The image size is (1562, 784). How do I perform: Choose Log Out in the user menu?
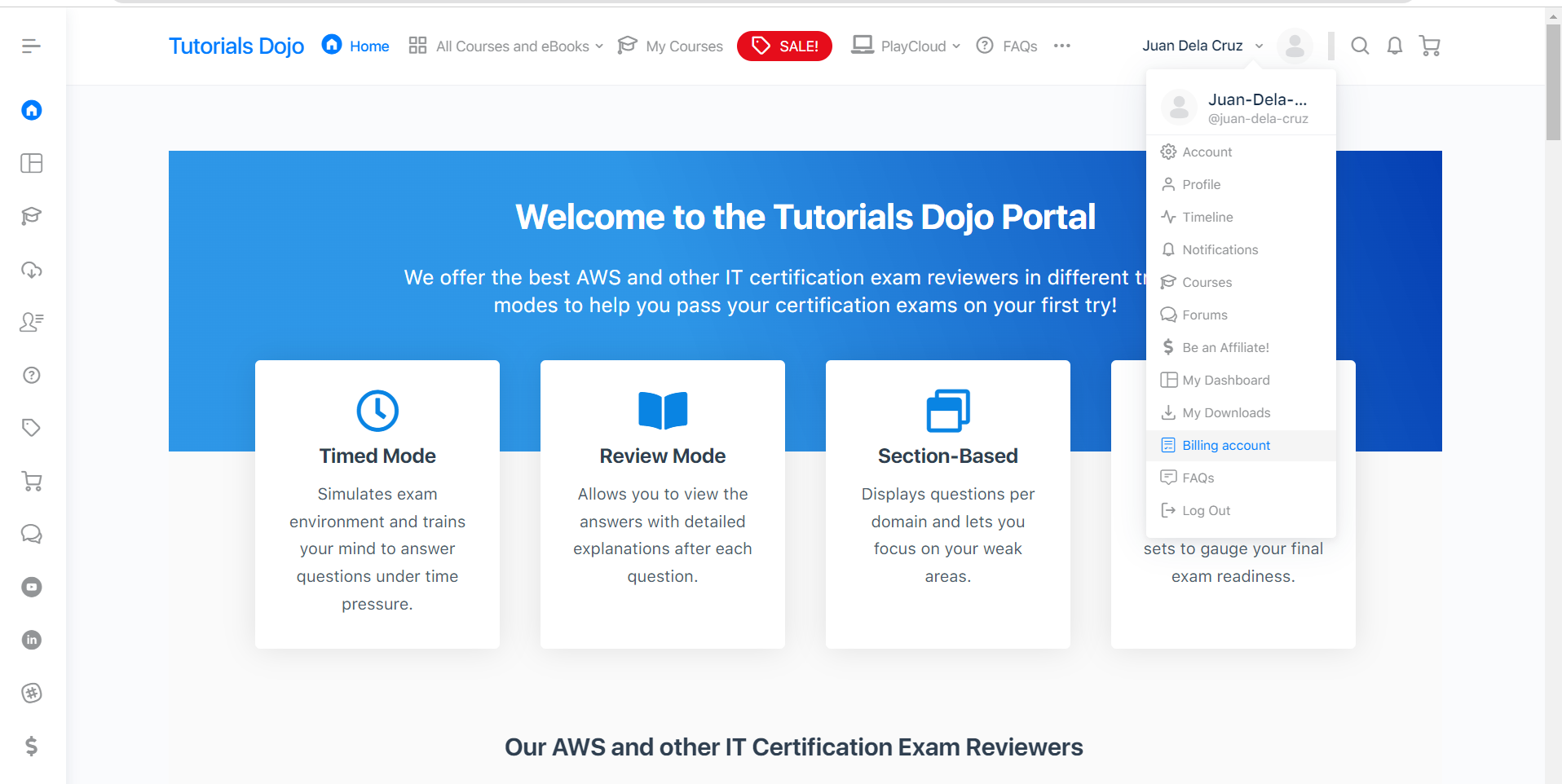(1206, 511)
